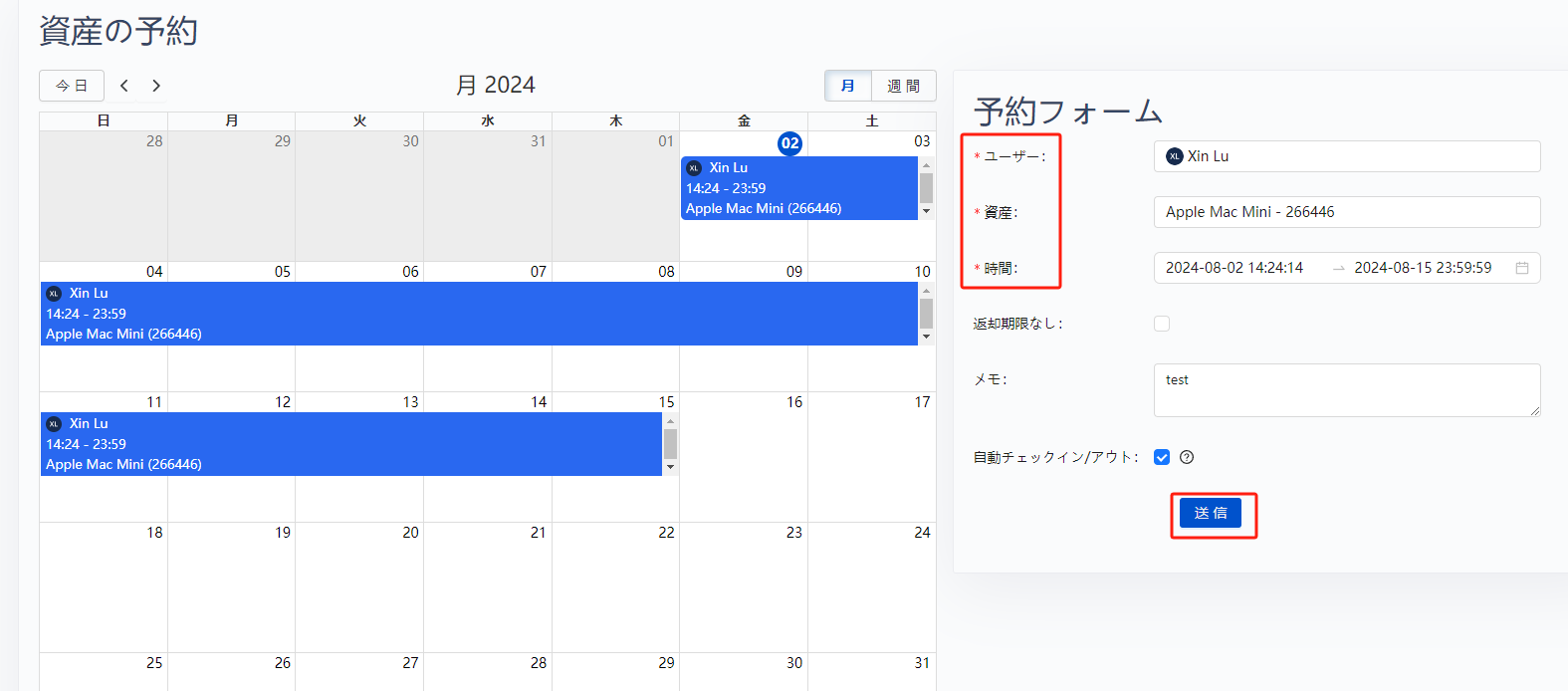Select date 18 on calendar
Image resolution: width=1568 pixels, height=691 pixels.
[154, 533]
